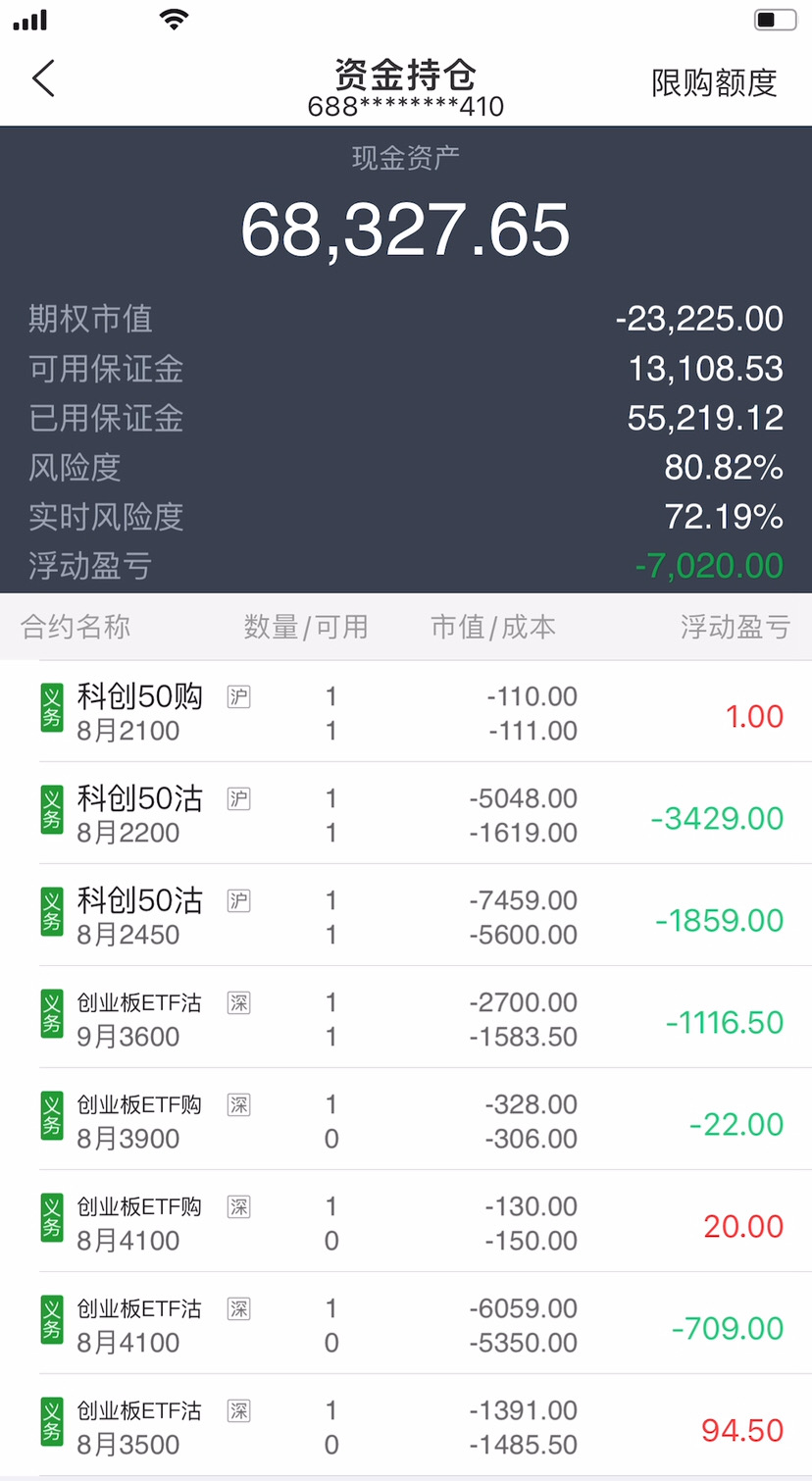The width and height of the screenshot is (812, 1481).
Task: Select the -3429.00 floating loss value
Action: 717,818
